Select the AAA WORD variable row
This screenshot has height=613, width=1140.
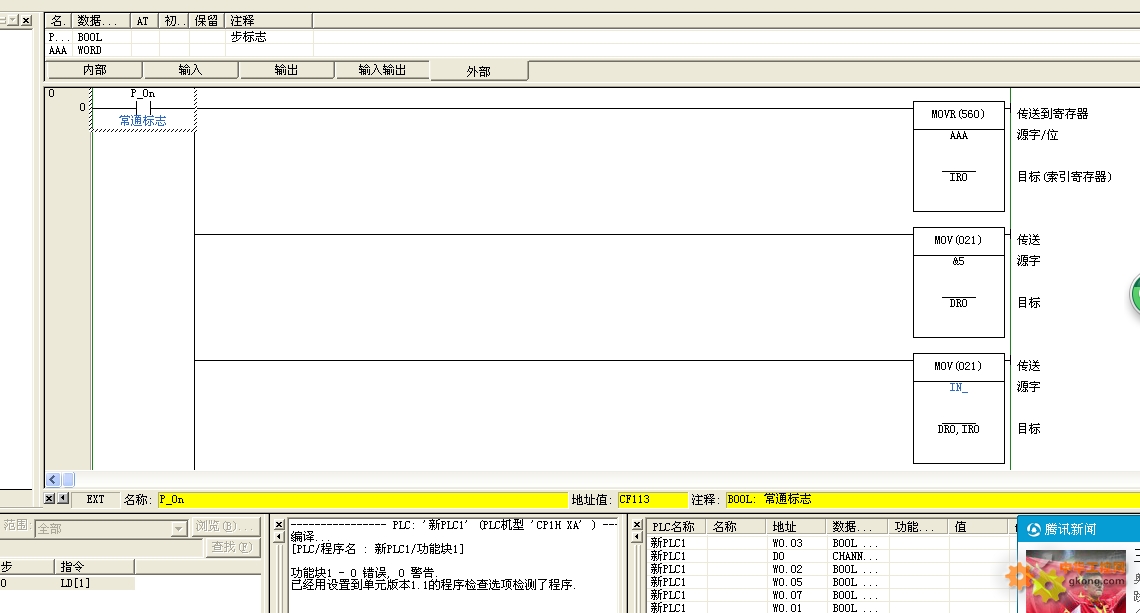[179, 50]
